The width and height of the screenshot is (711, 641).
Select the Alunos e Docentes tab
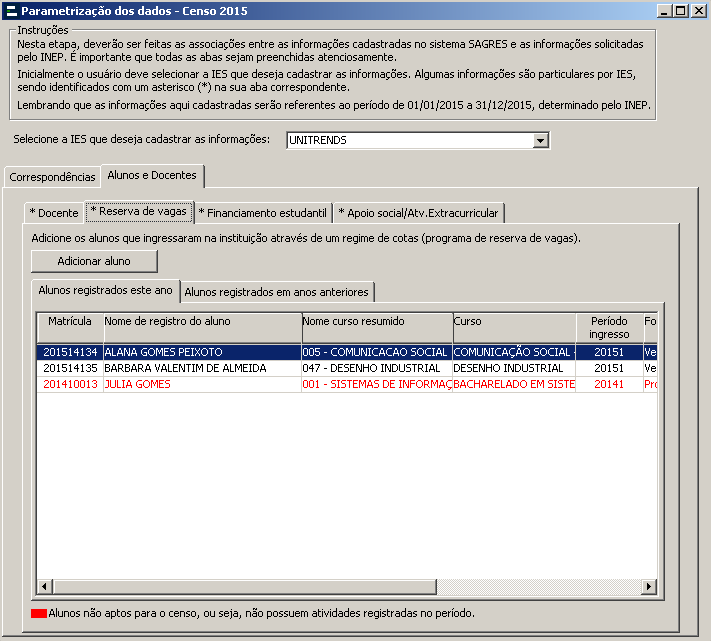[151, 176]
